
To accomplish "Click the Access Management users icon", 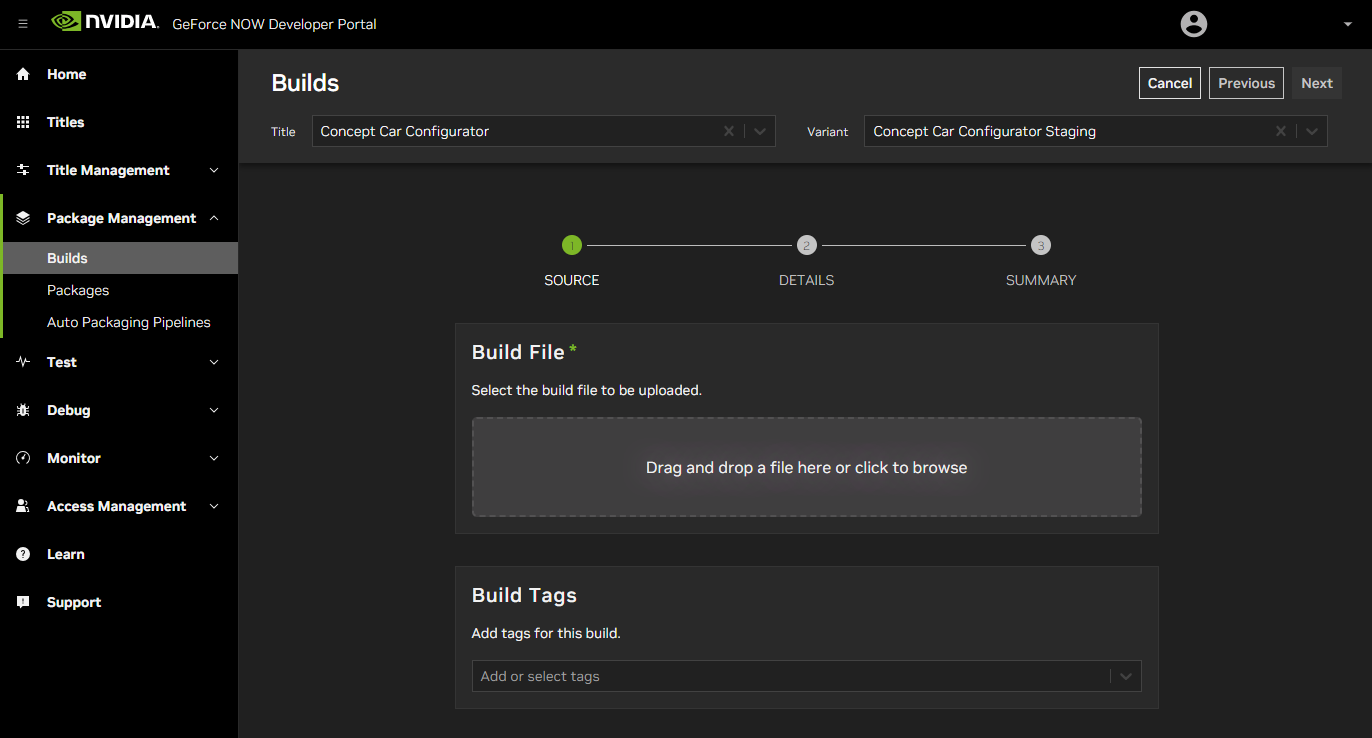I will click(23, 506).
